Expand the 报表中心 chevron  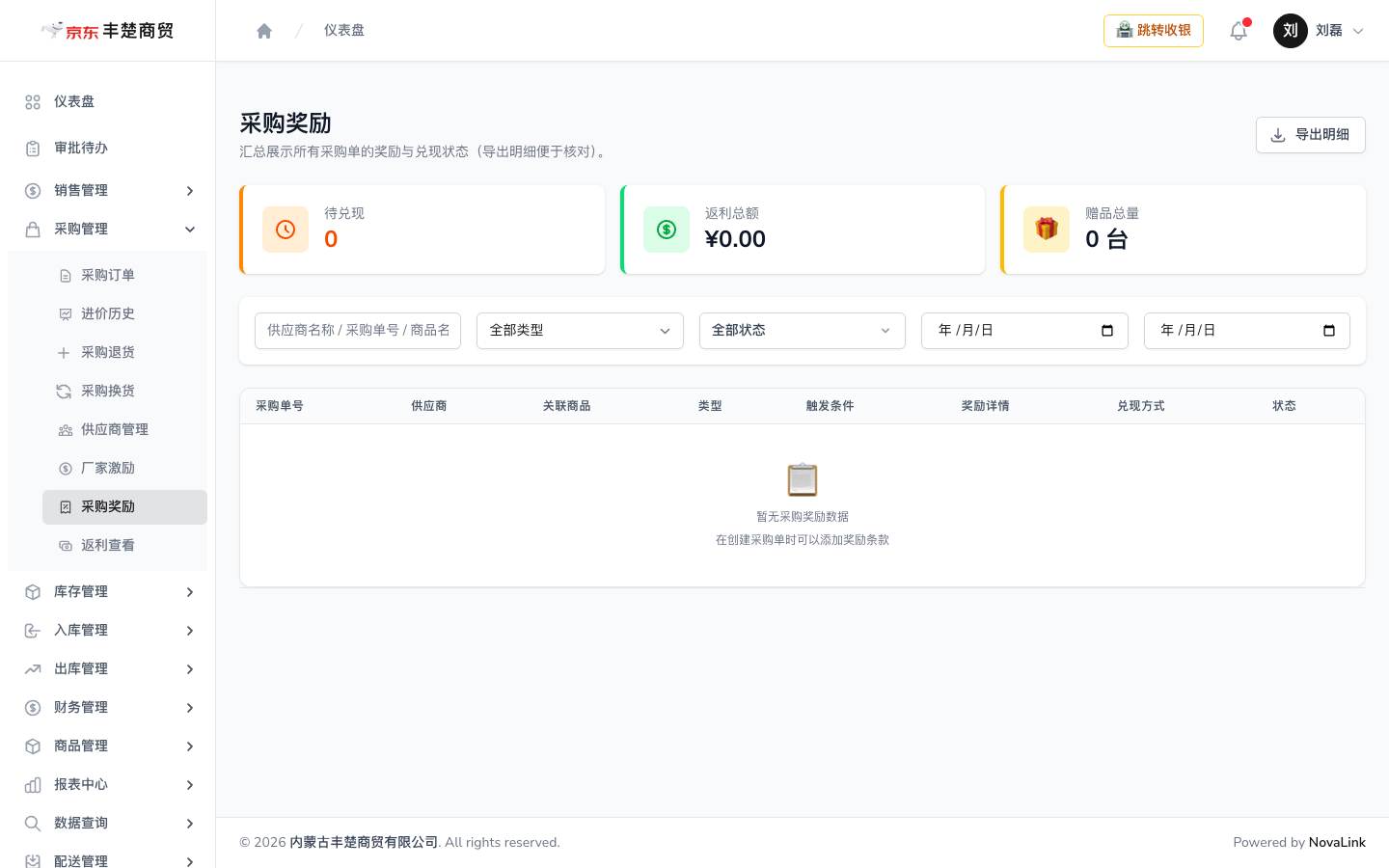click(x=190, y=785)
